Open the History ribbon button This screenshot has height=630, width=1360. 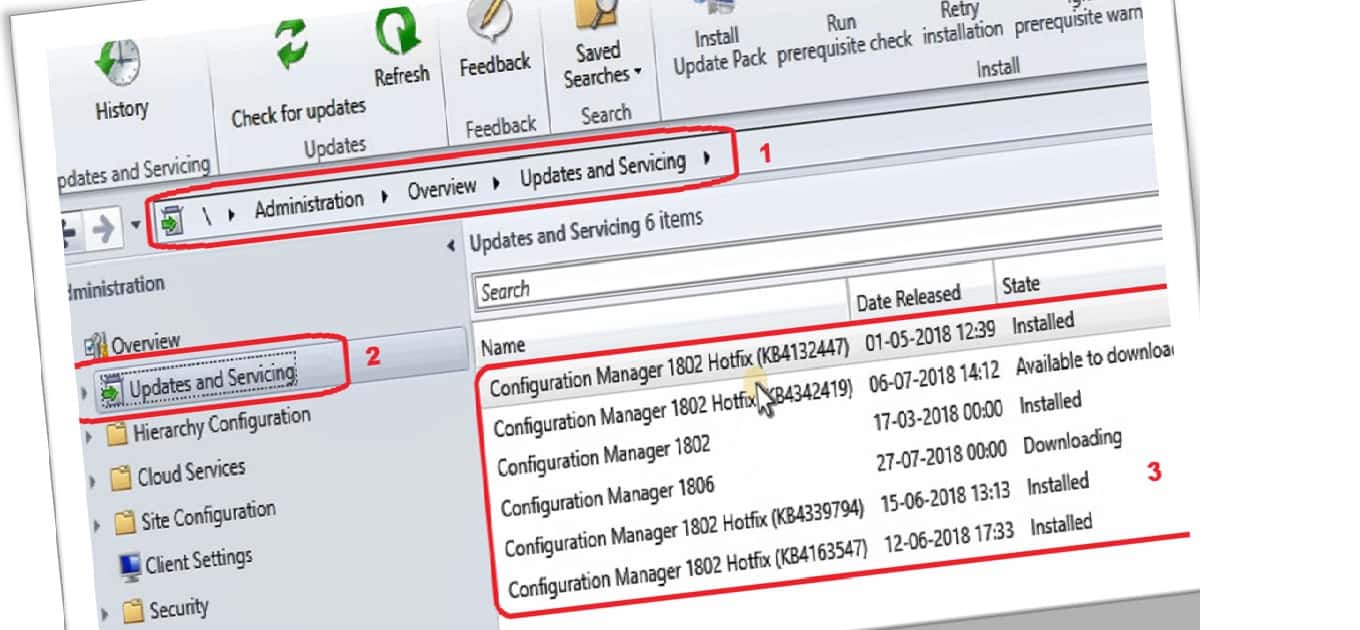(x=121, y=79)
